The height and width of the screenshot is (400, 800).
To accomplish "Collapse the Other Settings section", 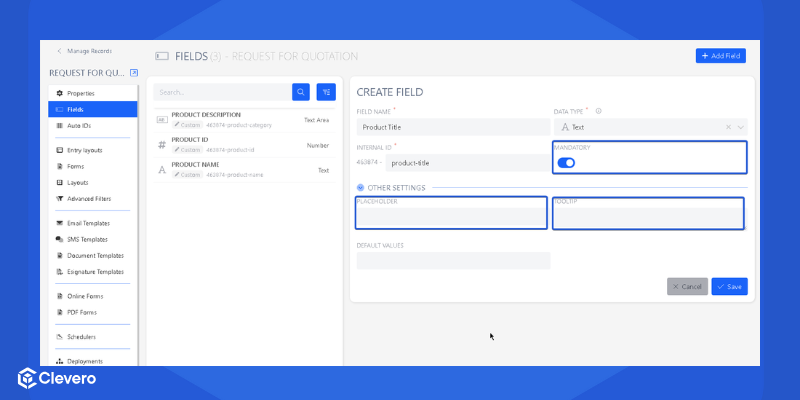I will (360, 188).
